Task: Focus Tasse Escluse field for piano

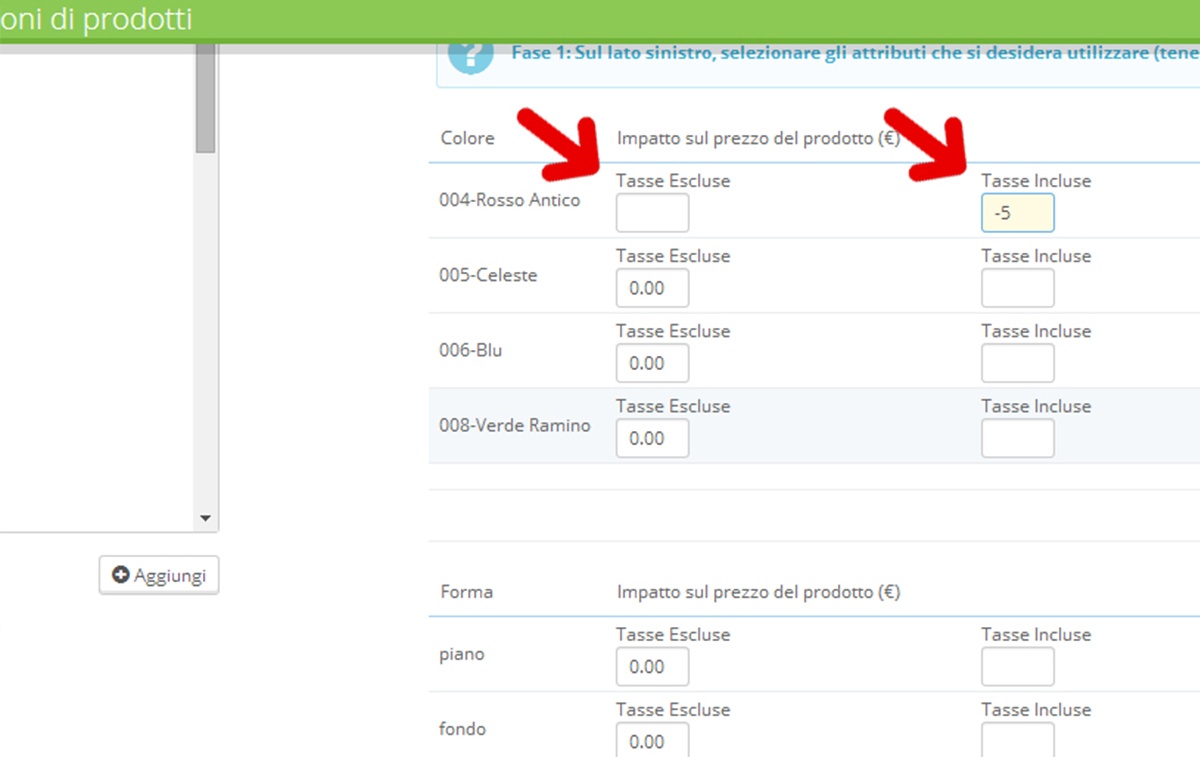Action: click(652, 667)
